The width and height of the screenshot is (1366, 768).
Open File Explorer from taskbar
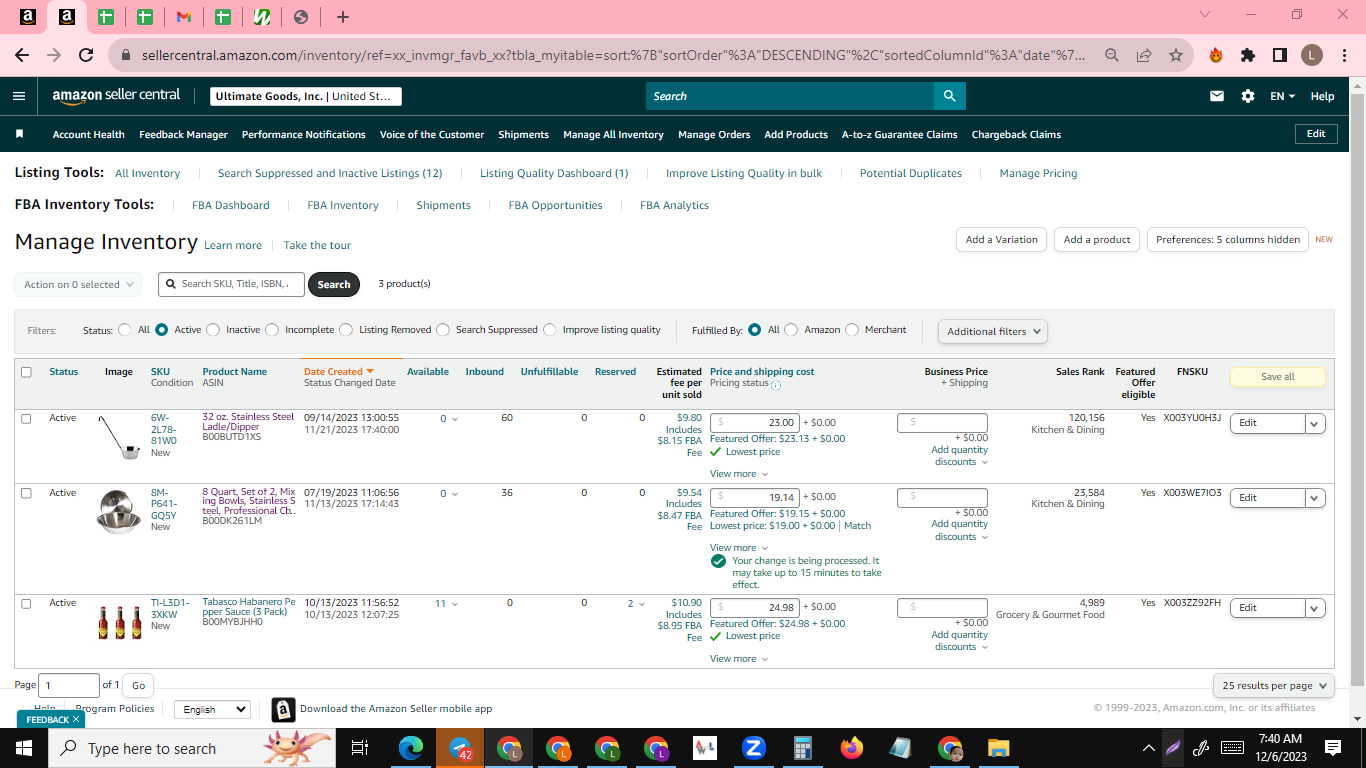(998, 748)
